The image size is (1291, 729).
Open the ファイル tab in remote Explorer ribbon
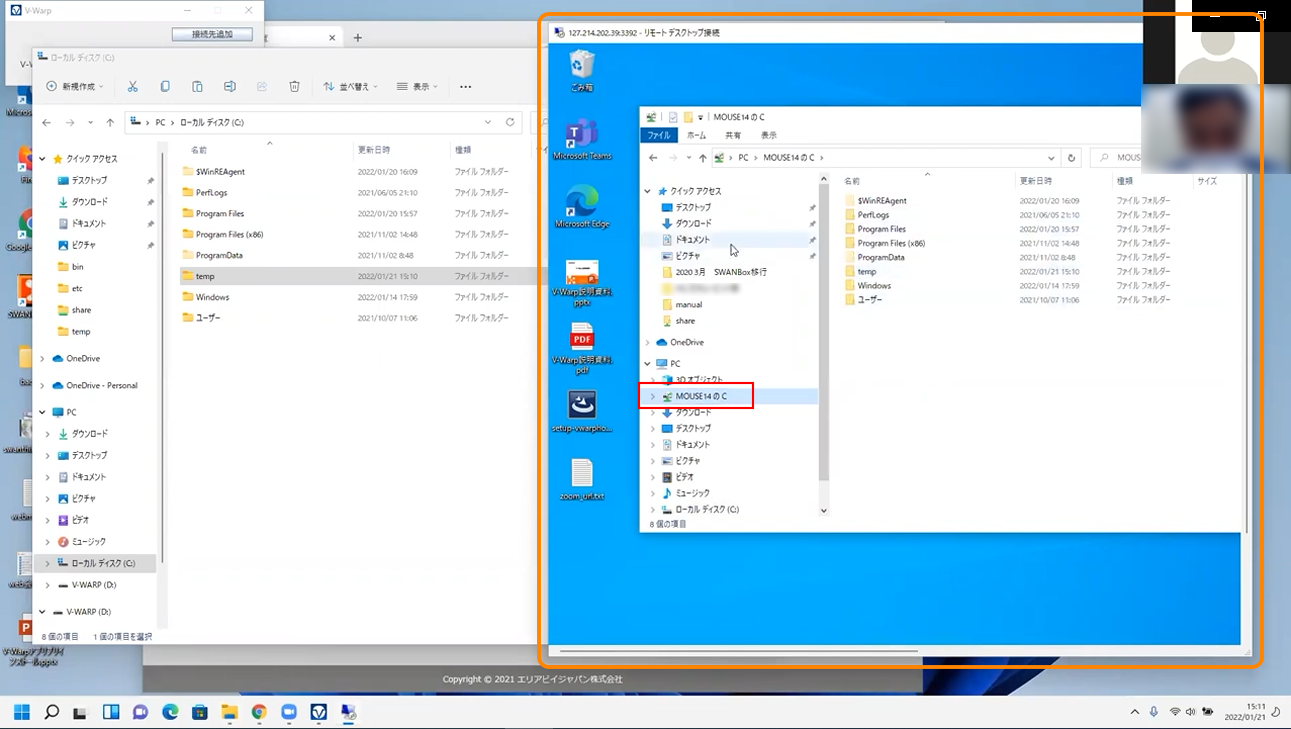tap(659, 135)
